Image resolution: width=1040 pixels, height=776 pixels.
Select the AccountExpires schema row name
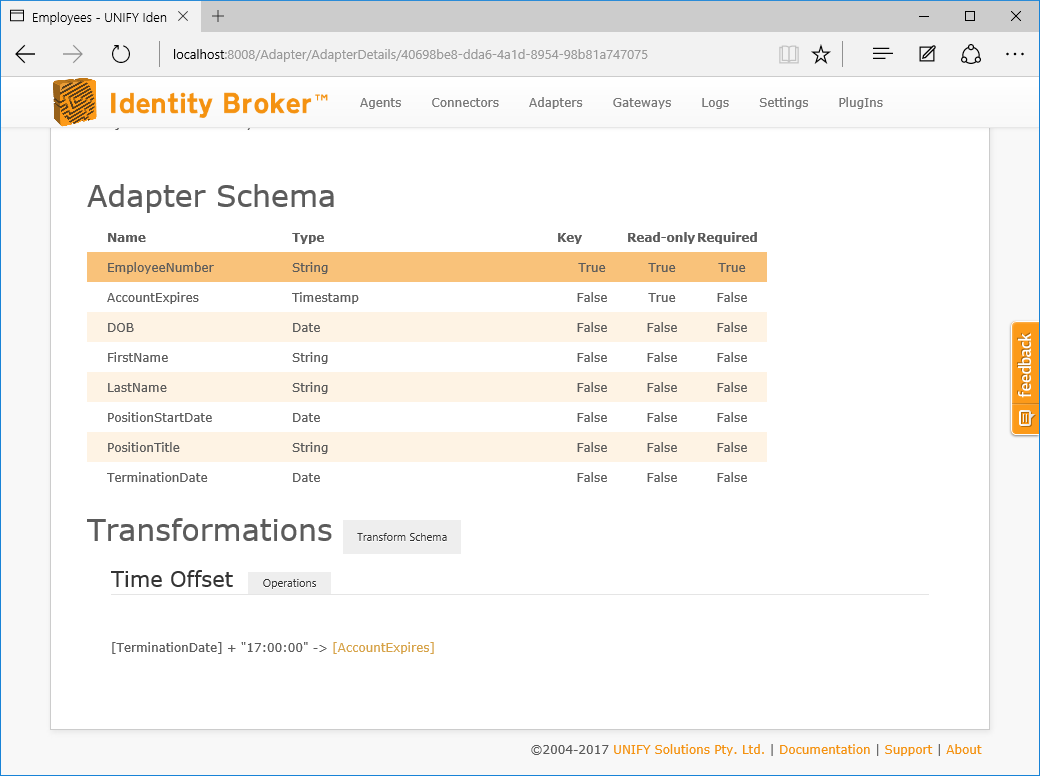tap(153, 298)
